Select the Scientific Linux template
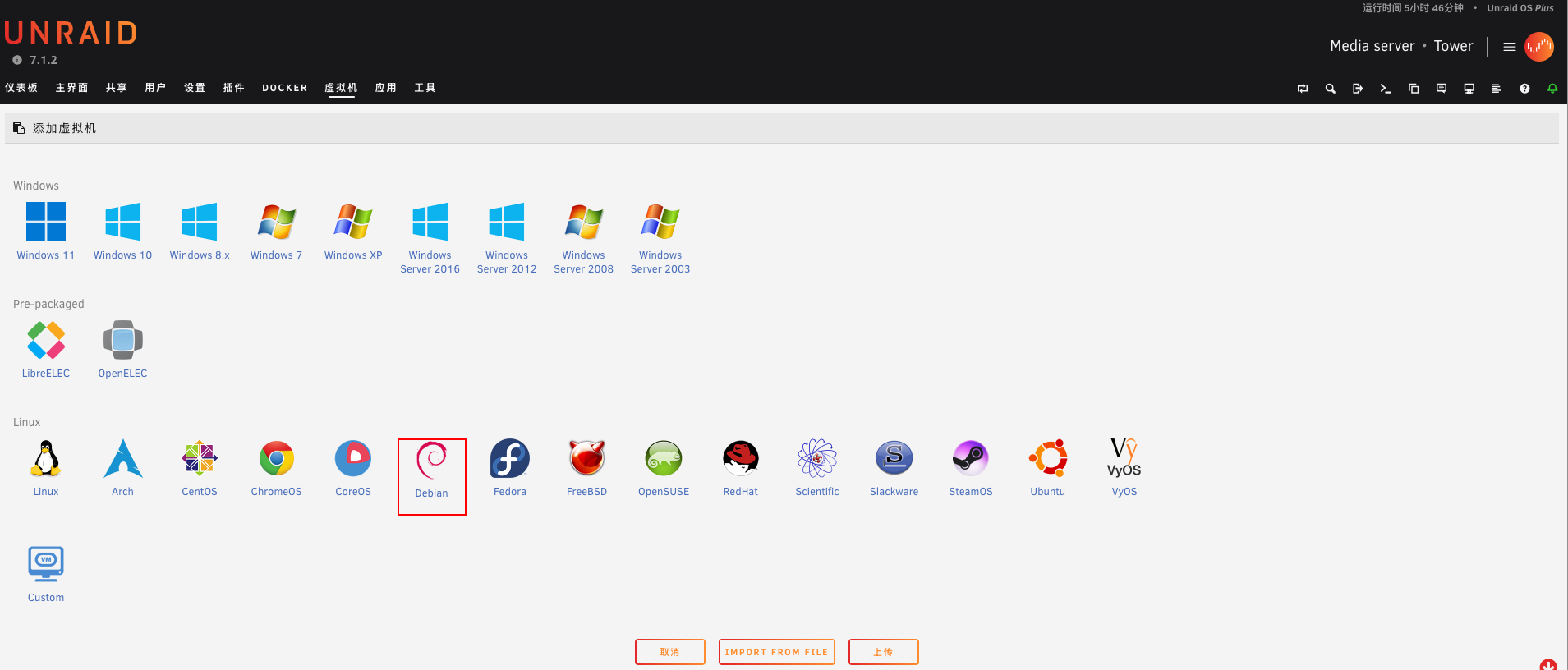Viewport: 1568px width, 670px height. 817,467
